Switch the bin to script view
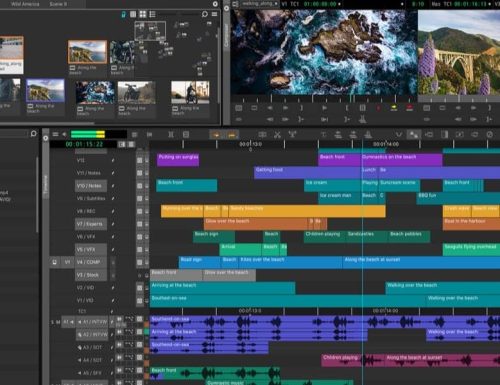Viewport: 500px width, 385px height. pos(152,14)
